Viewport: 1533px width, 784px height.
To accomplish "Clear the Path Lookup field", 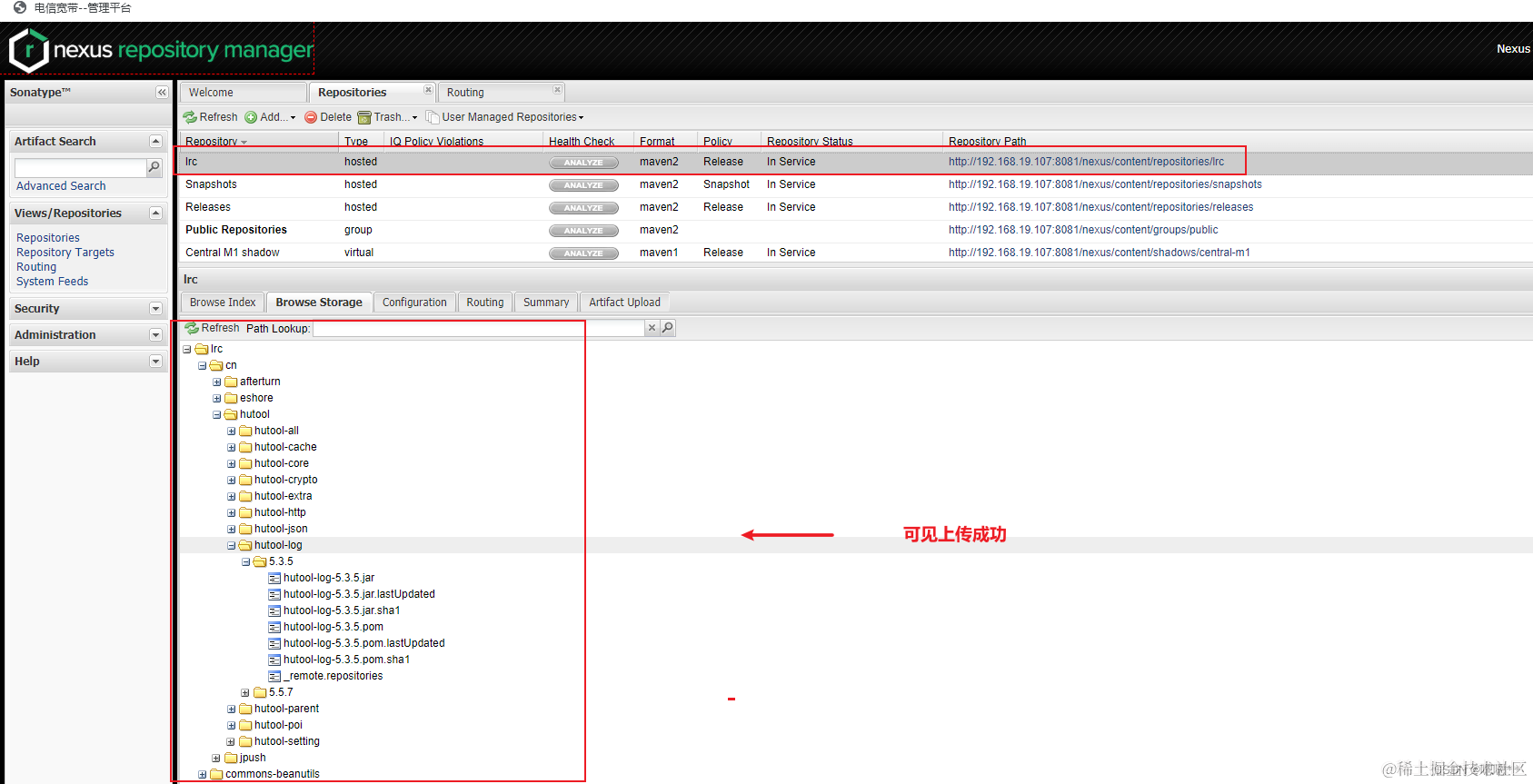I will click(652, 328).
